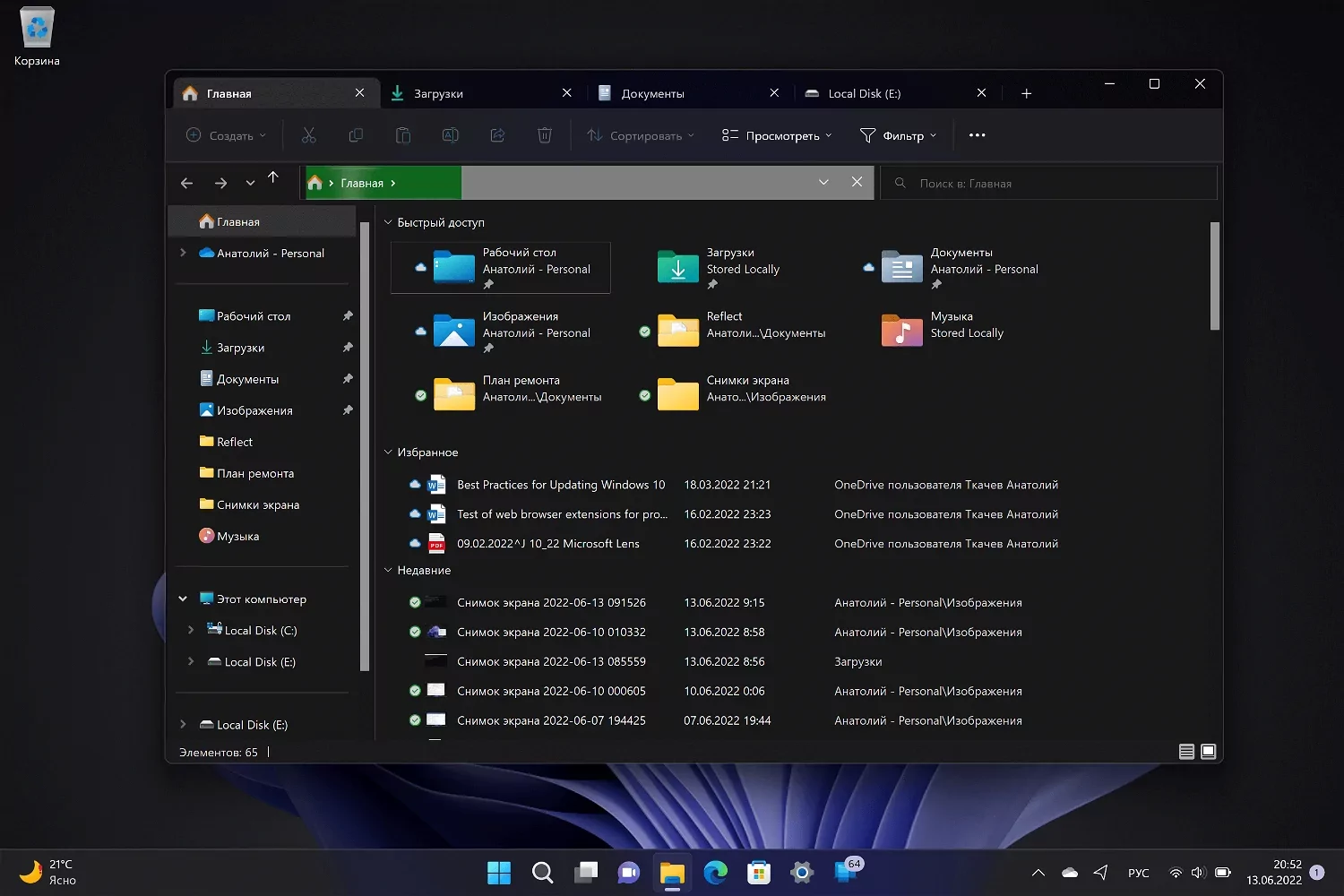
Task: Click the Создать button
Action: pos(226,135)
